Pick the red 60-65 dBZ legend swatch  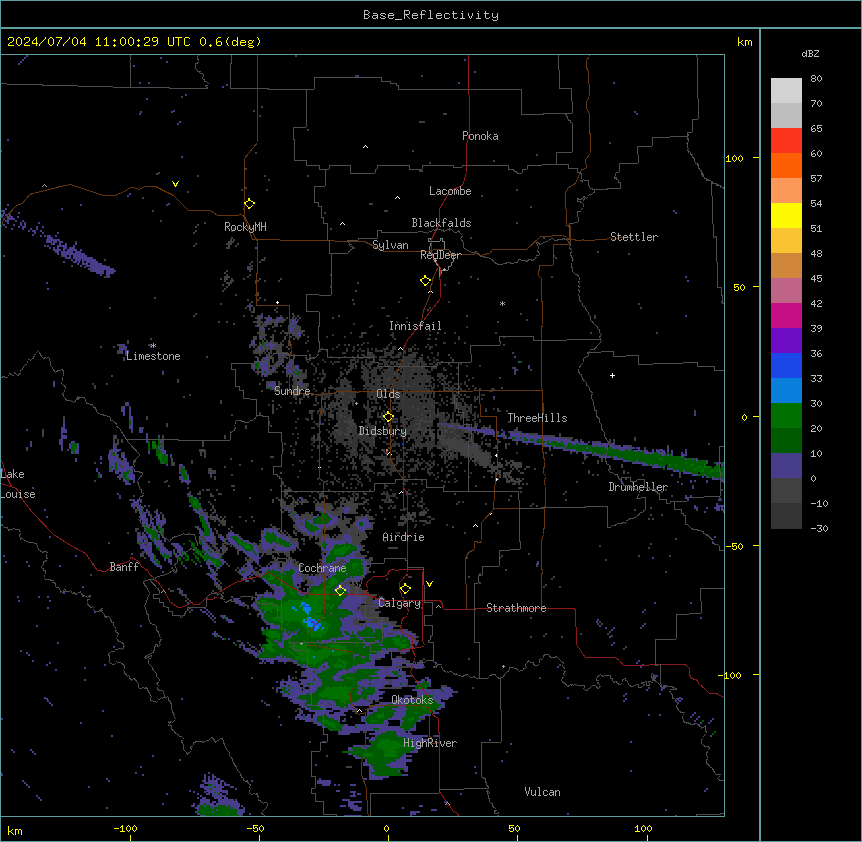pyautogui.click(x=786, y=140)
